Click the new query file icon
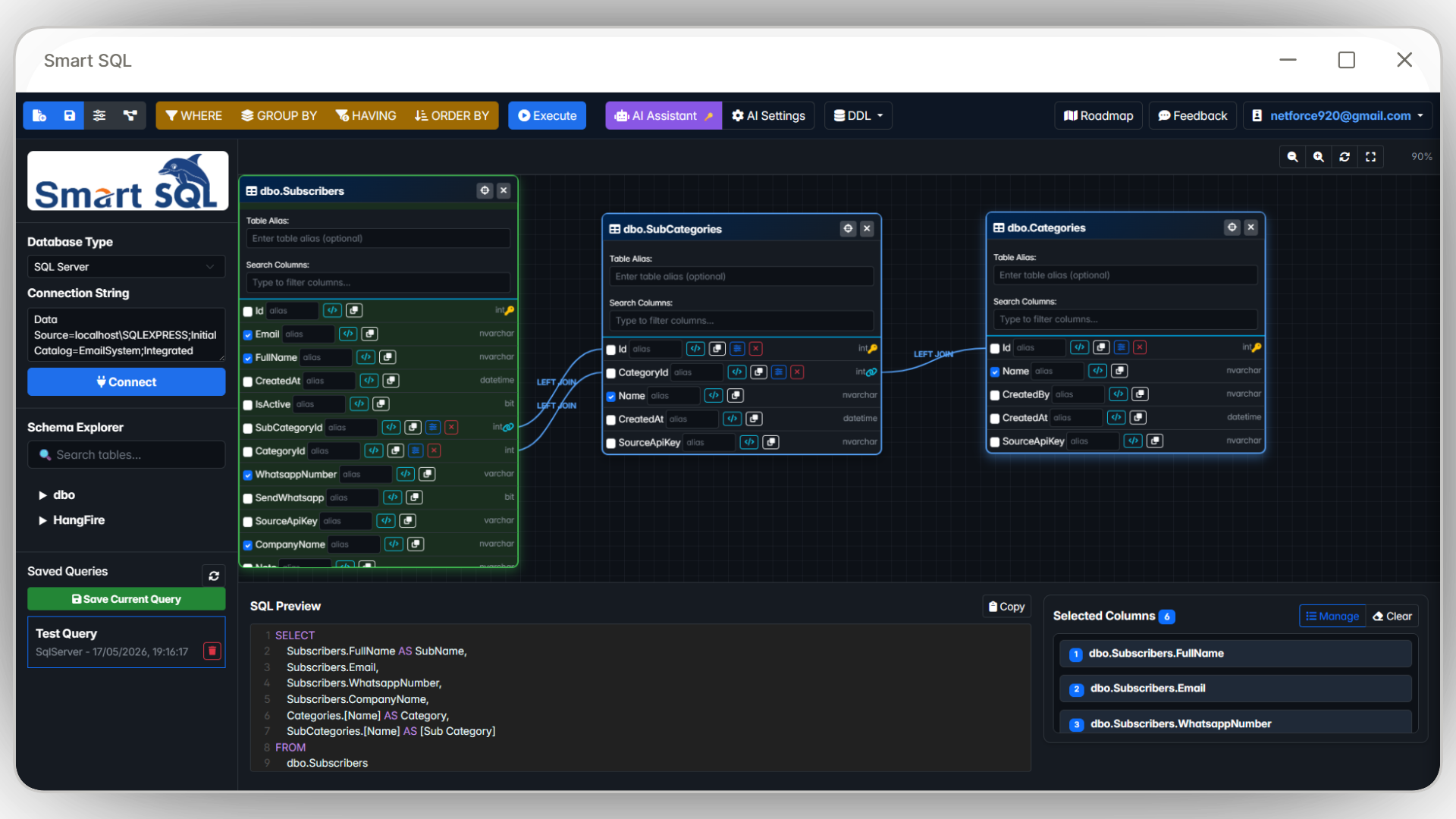This screenshot has height=819, width=1456. tap(39, 115)
